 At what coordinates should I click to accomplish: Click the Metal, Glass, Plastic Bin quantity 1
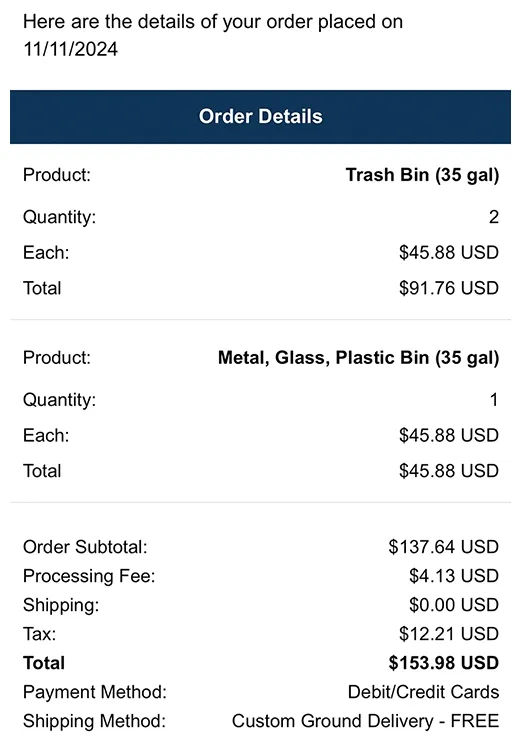click(x=494, y=400)
